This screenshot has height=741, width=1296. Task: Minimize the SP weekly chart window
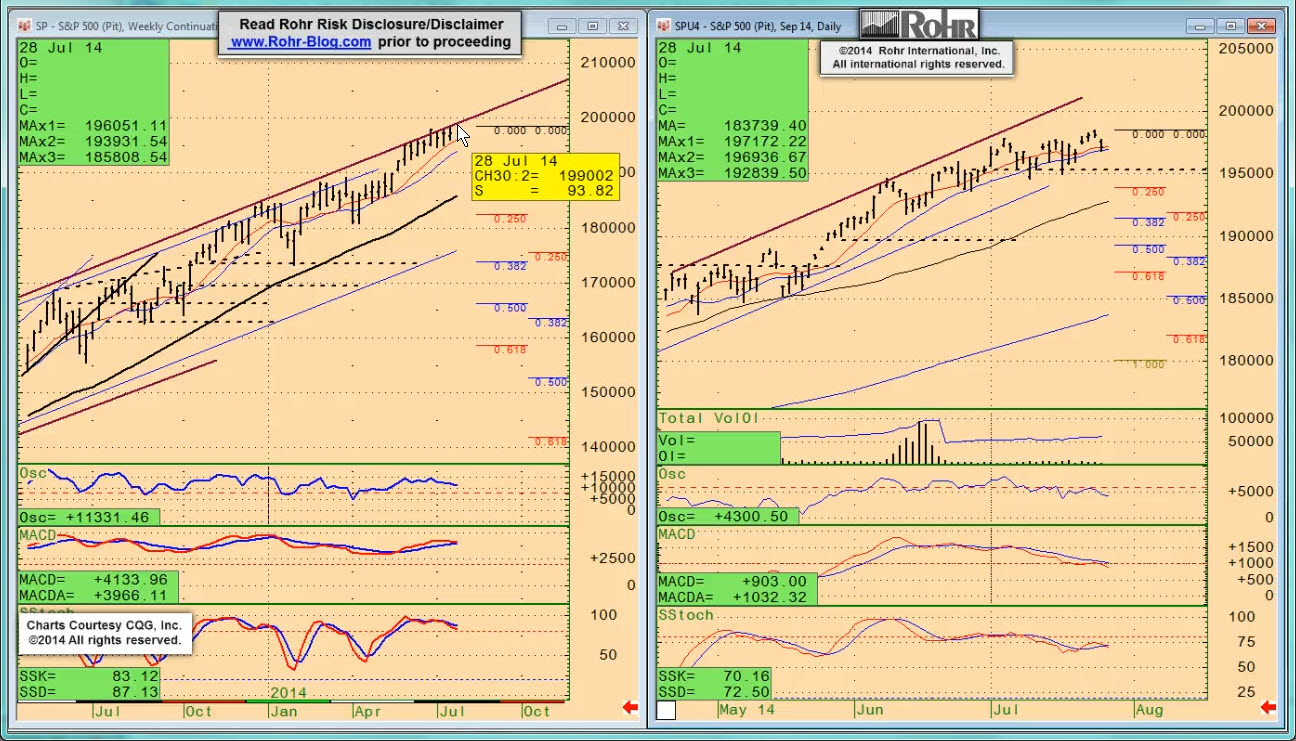pos(563,26)
